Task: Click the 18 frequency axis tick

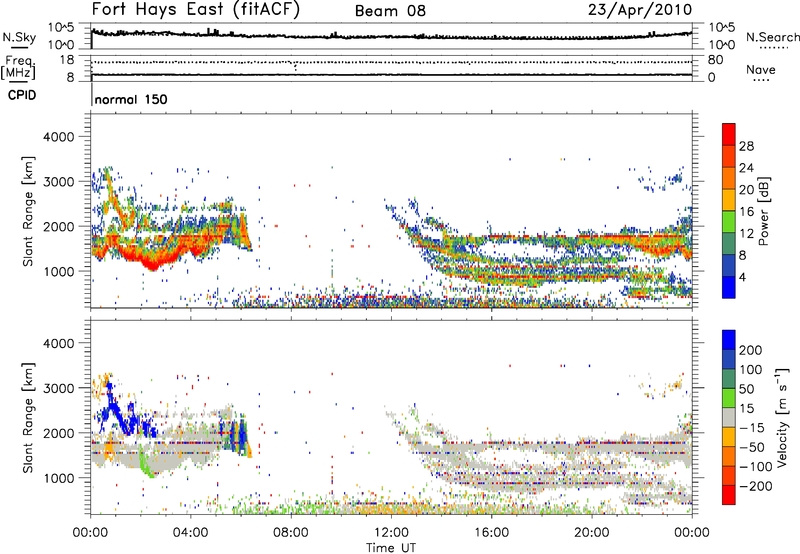Action: point(67,60)
